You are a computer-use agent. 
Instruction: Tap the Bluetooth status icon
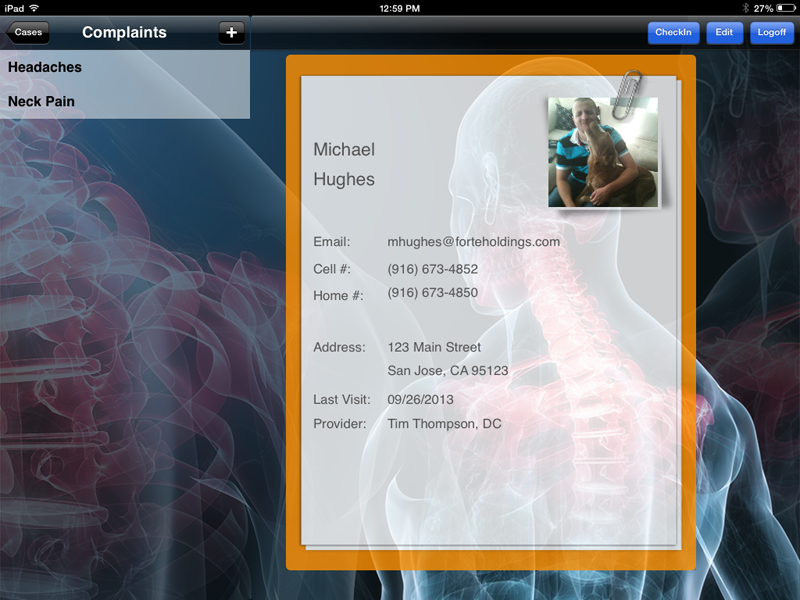pos(745,8)
